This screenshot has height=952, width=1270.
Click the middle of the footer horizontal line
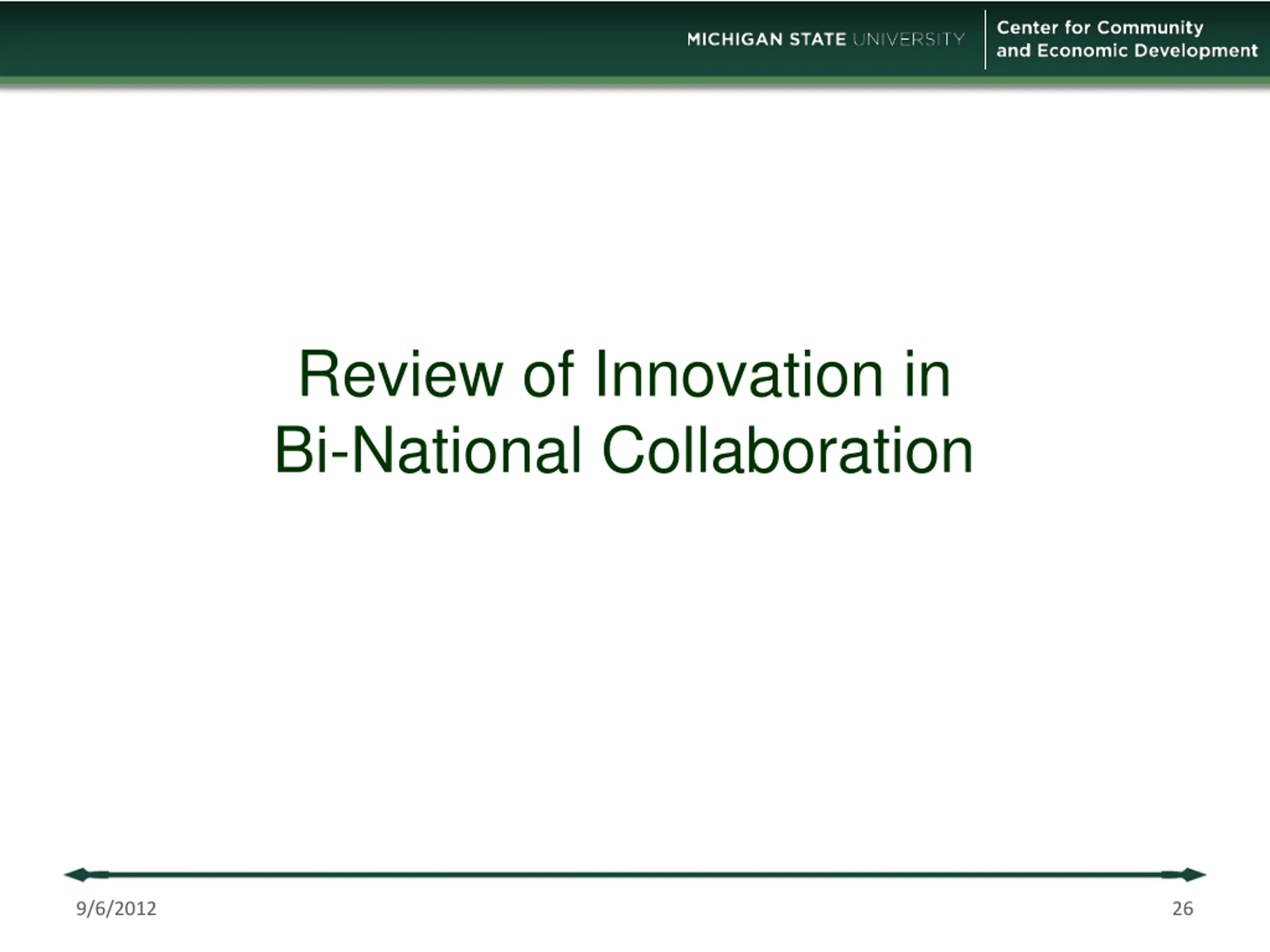[x=635, y=875]
